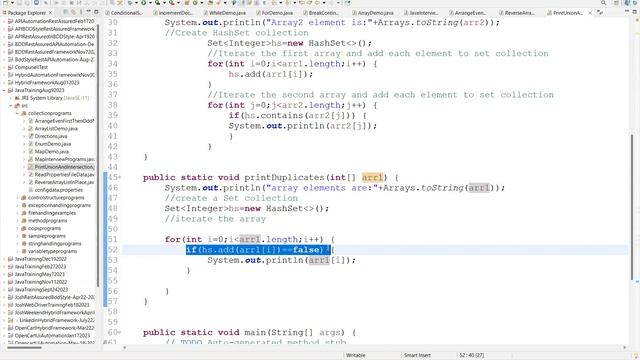Place cursor on line 53 println statement

pyautogui.click(x=281, y=260)
